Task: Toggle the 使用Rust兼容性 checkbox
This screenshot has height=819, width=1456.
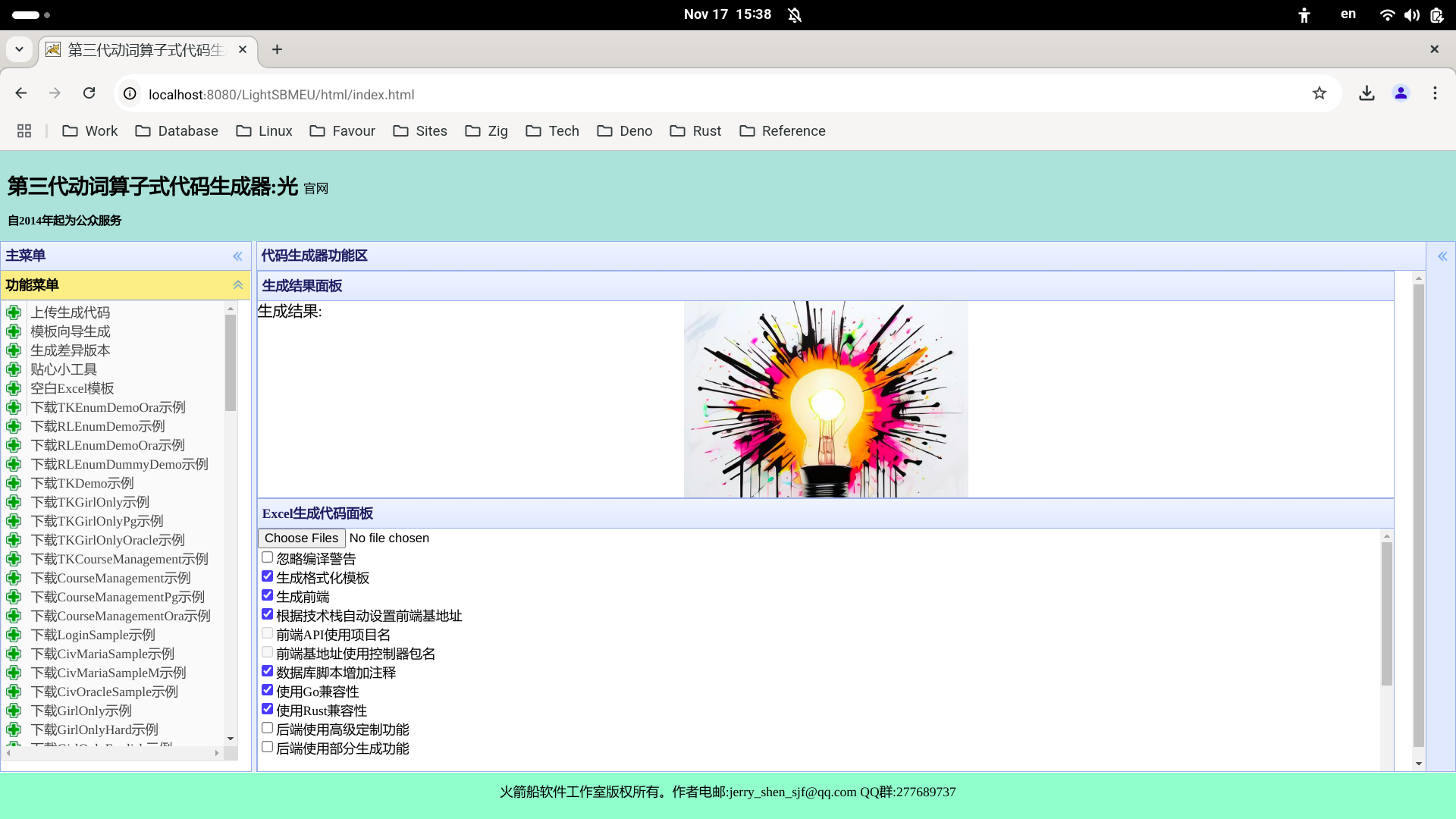Action: pos(267,709)
